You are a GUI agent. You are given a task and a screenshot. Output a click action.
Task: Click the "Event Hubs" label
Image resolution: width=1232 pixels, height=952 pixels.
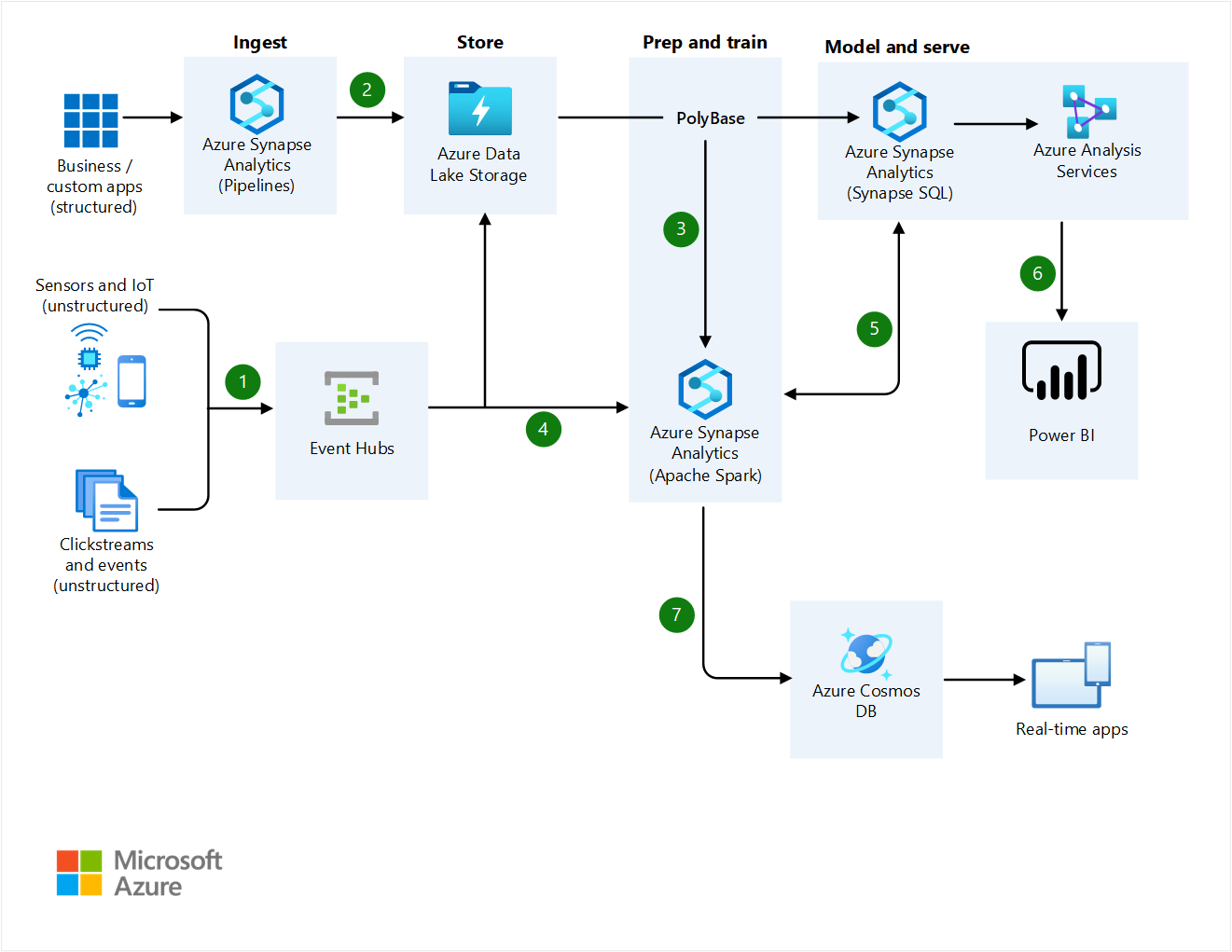tap(353, 448)
